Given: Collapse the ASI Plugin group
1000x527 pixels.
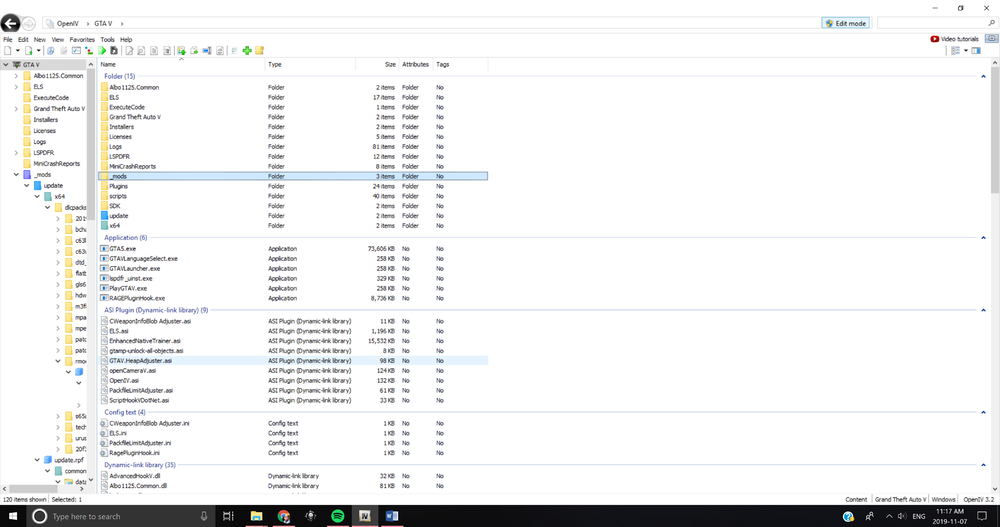Looking at the screenshot, I should coord(983,310).
